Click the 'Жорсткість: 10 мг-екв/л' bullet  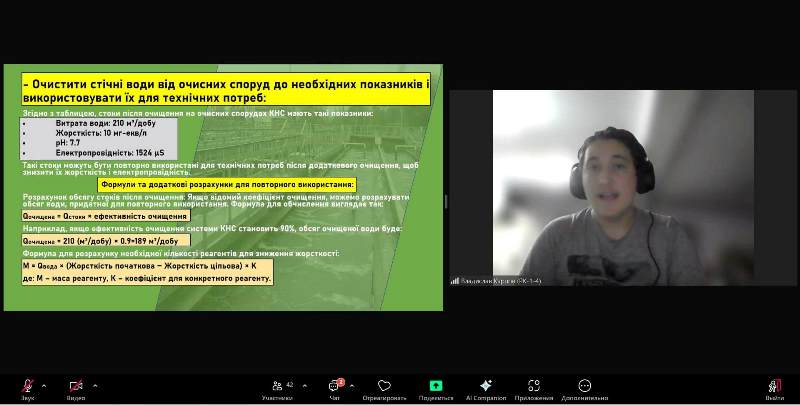pyautogui.click(x=101, y=133)
